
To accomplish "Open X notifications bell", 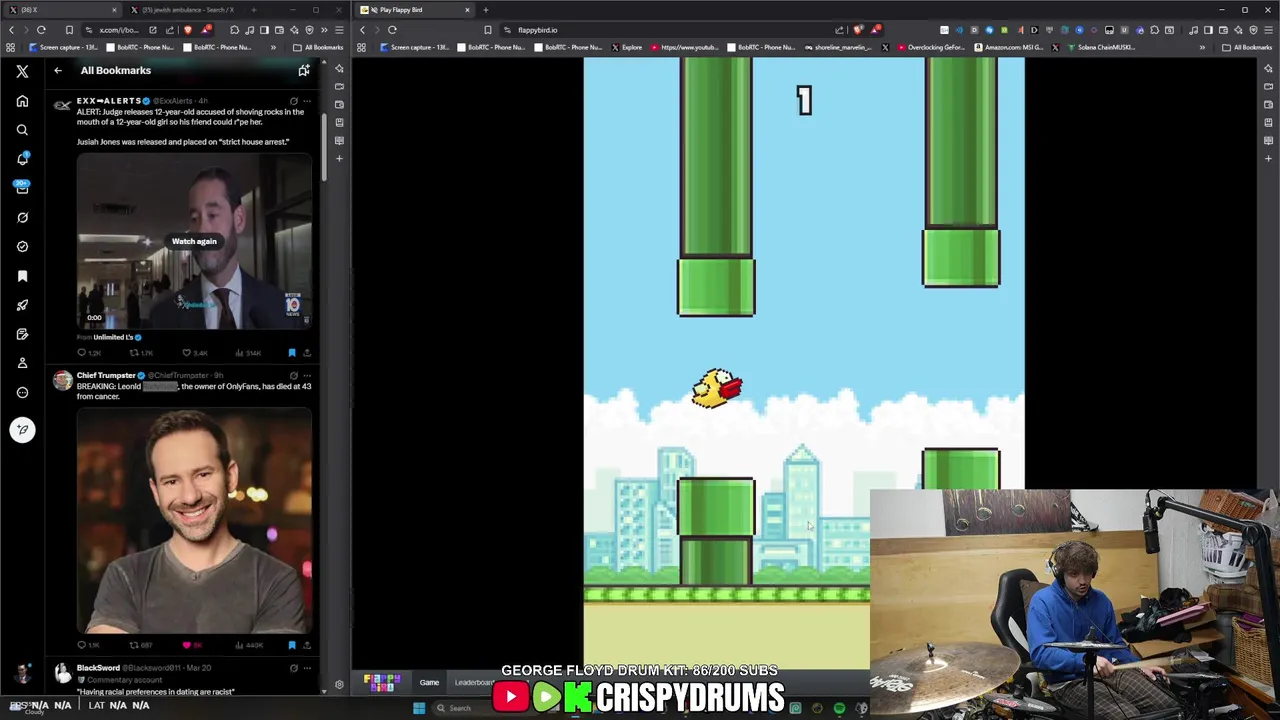I will point(22,159).
